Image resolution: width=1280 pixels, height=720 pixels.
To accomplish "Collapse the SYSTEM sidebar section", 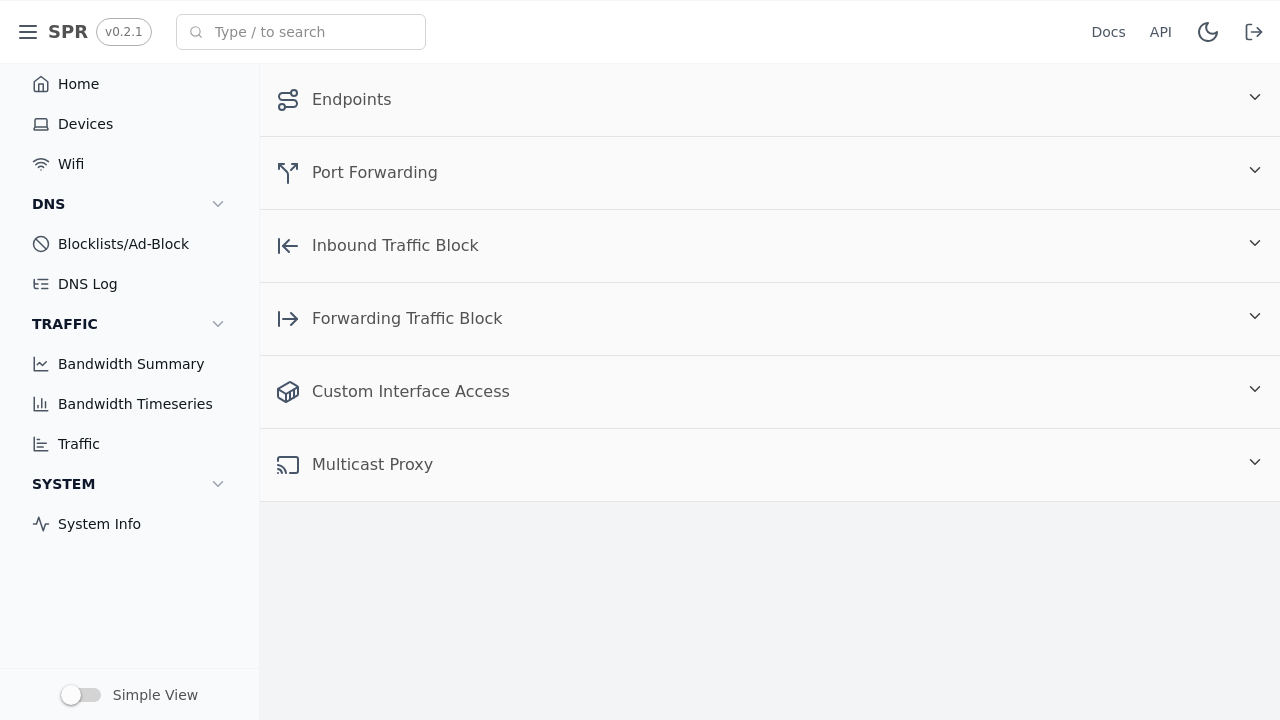I will 218,484.
